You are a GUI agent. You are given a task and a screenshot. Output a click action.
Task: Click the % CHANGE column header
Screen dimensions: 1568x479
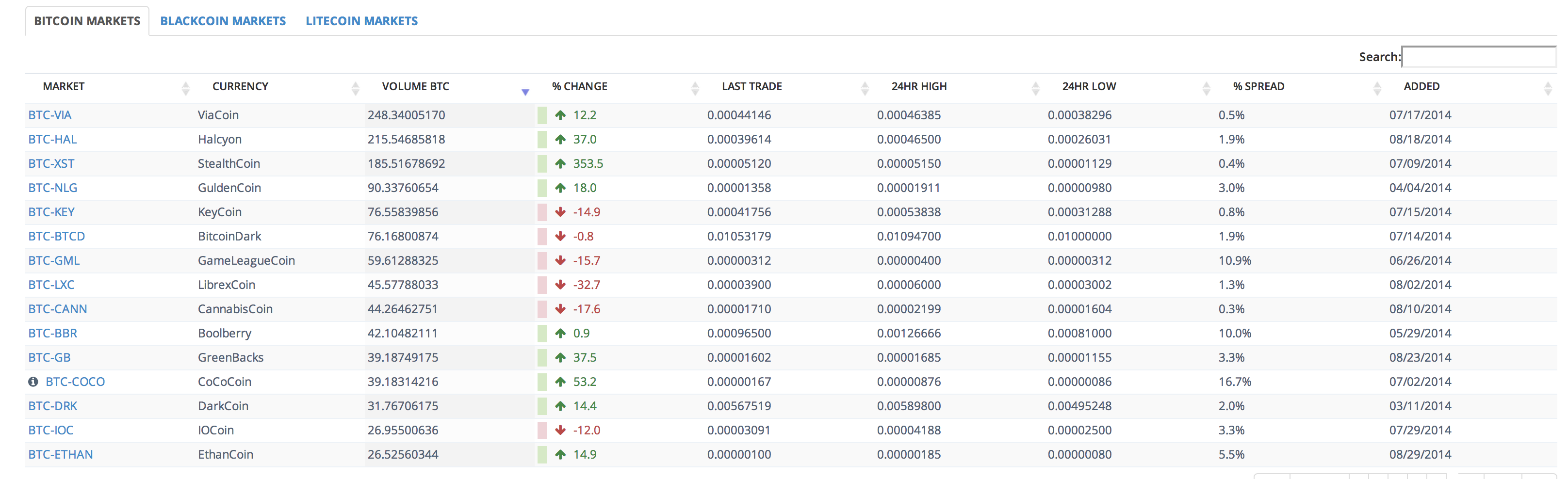point(579,86)
